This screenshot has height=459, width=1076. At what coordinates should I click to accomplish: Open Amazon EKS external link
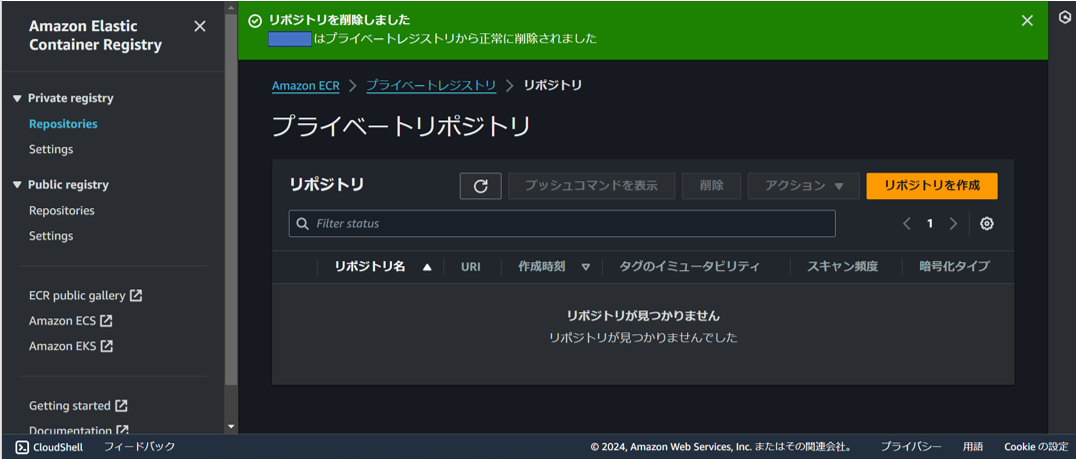coord(70,346)
